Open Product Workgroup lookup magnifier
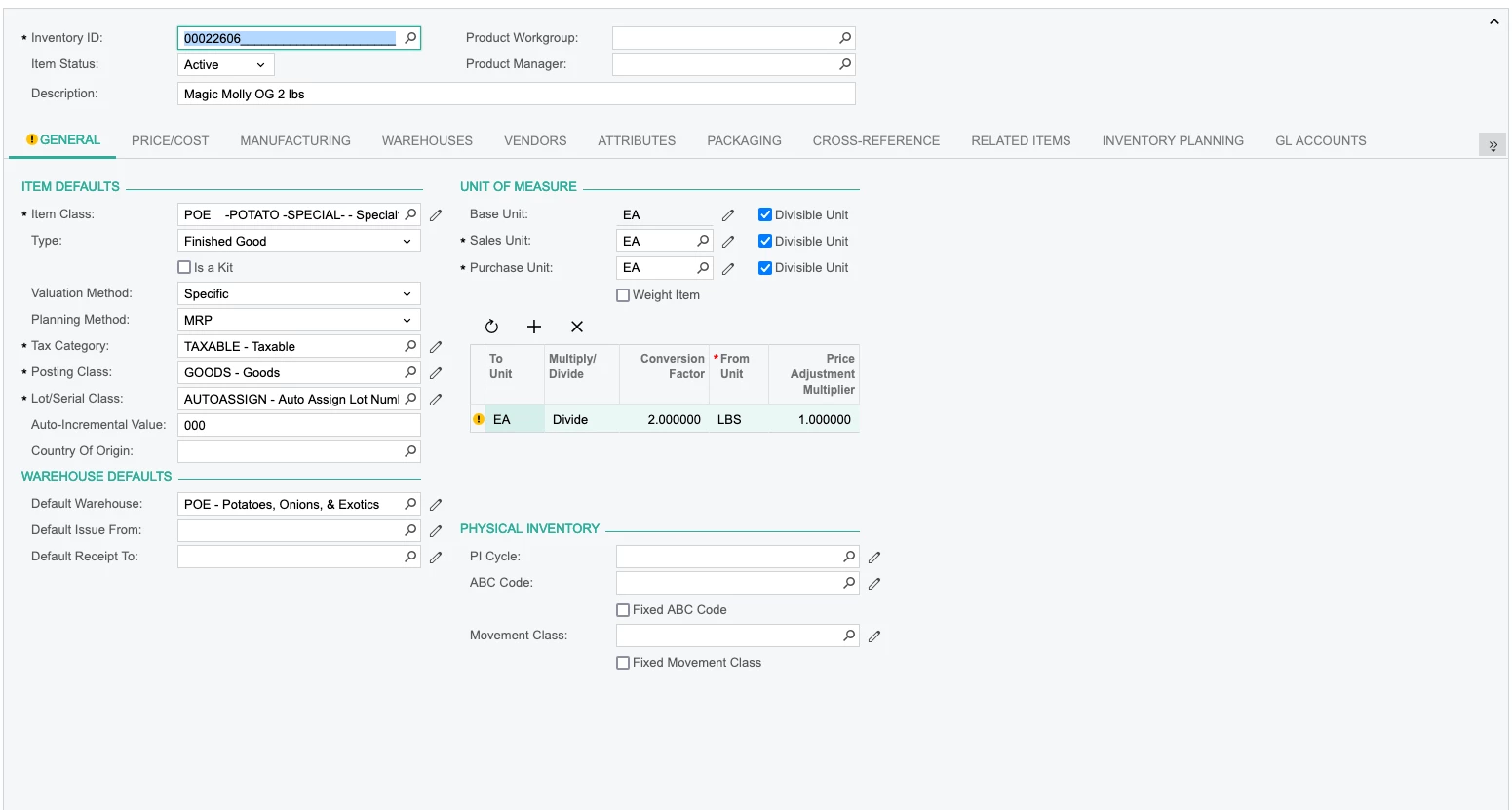 845,38
